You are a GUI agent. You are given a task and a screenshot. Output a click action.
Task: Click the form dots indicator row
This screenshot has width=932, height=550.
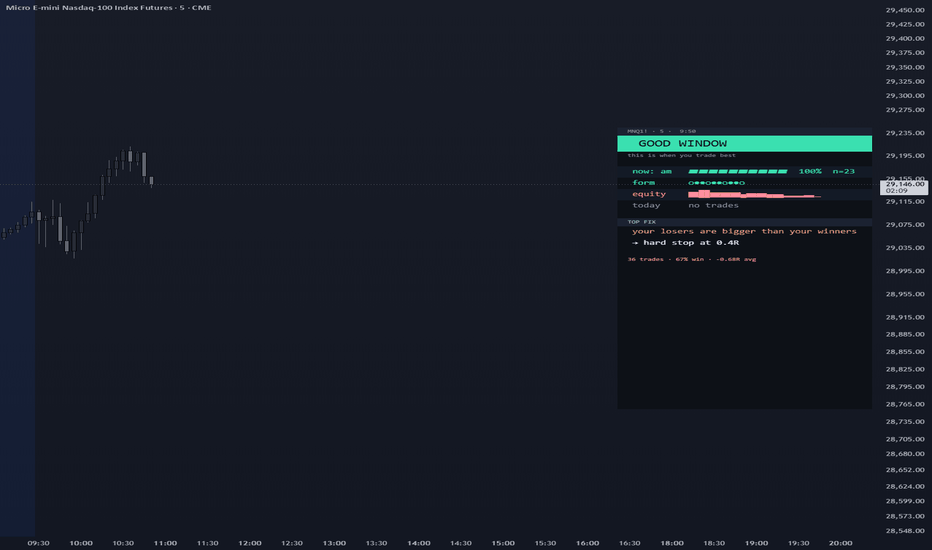pyautogui.click(x=716, y=183)
